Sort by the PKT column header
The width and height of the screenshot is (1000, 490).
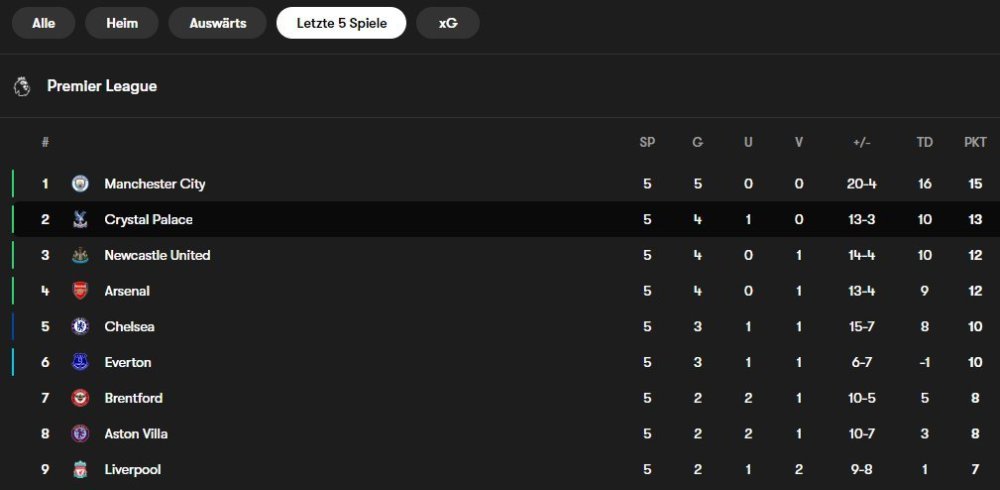click(x=975, y=142)
